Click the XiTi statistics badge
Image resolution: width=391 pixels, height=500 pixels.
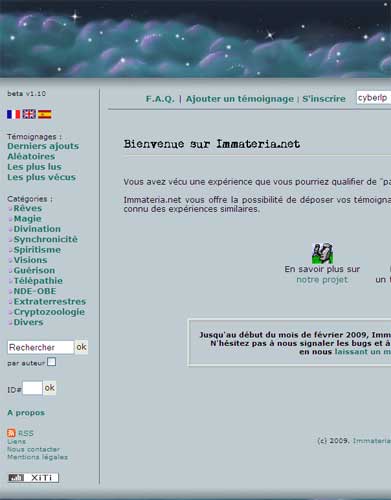(33, 478)
